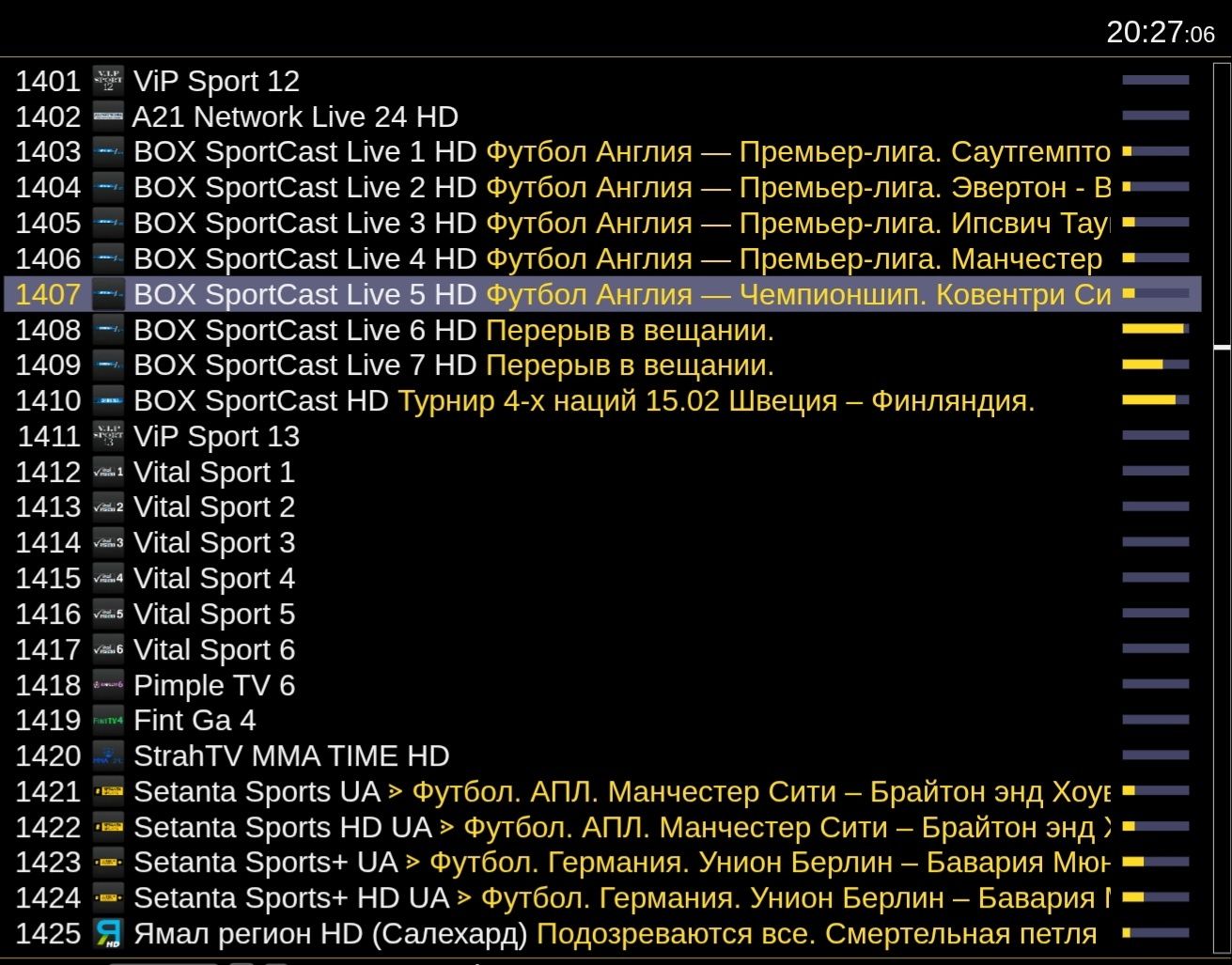
Task: Select channel Pimple TV 6
Action: point(602,685)
